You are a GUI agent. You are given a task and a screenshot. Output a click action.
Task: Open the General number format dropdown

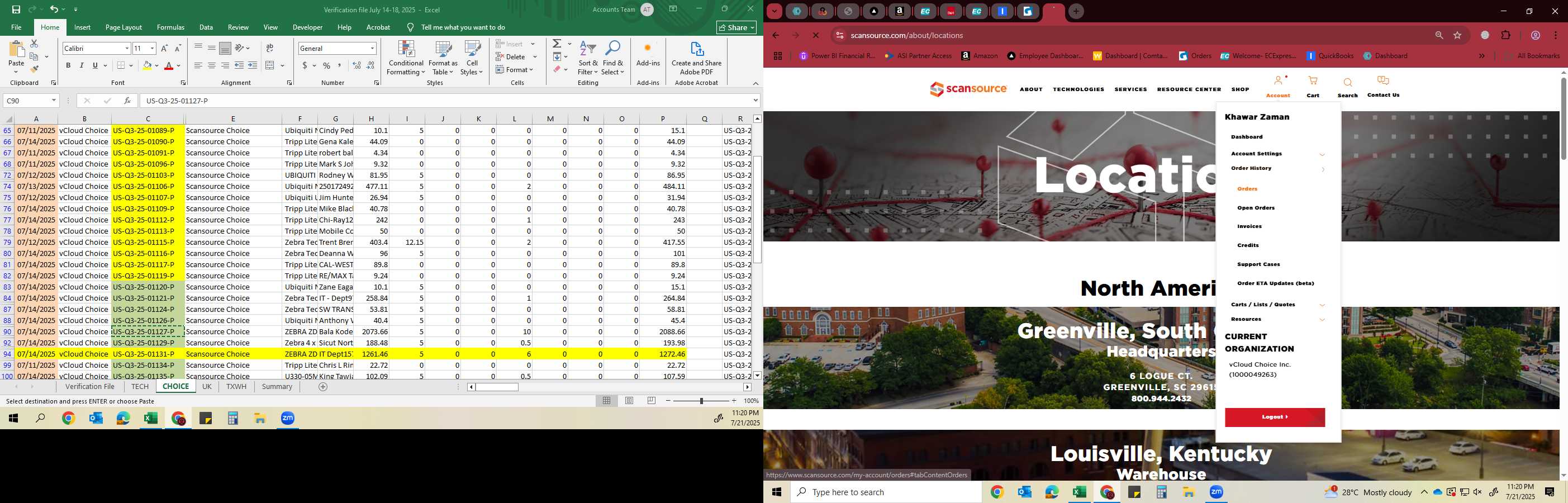(372, 48)
